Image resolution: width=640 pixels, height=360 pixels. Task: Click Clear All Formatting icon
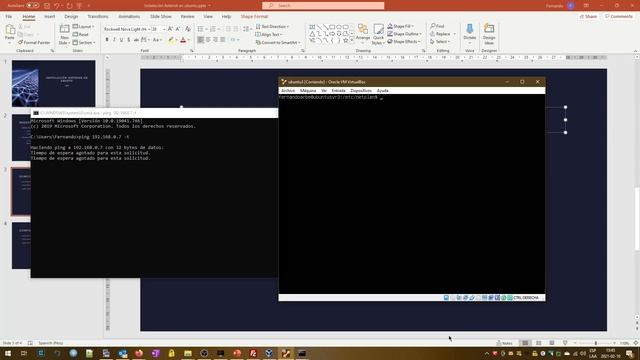click(187, 29)
